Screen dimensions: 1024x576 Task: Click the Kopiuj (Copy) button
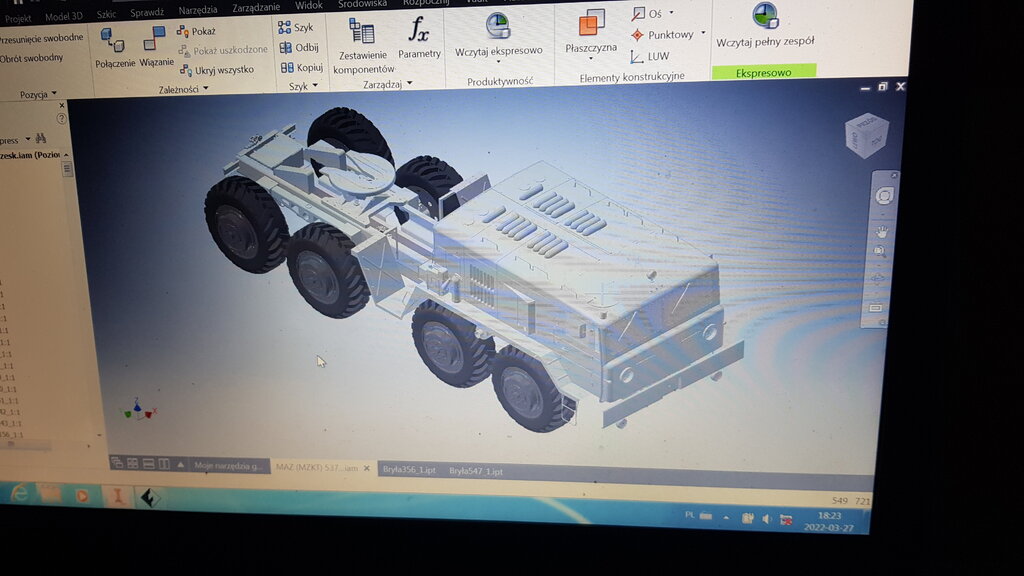pos(300,67)
